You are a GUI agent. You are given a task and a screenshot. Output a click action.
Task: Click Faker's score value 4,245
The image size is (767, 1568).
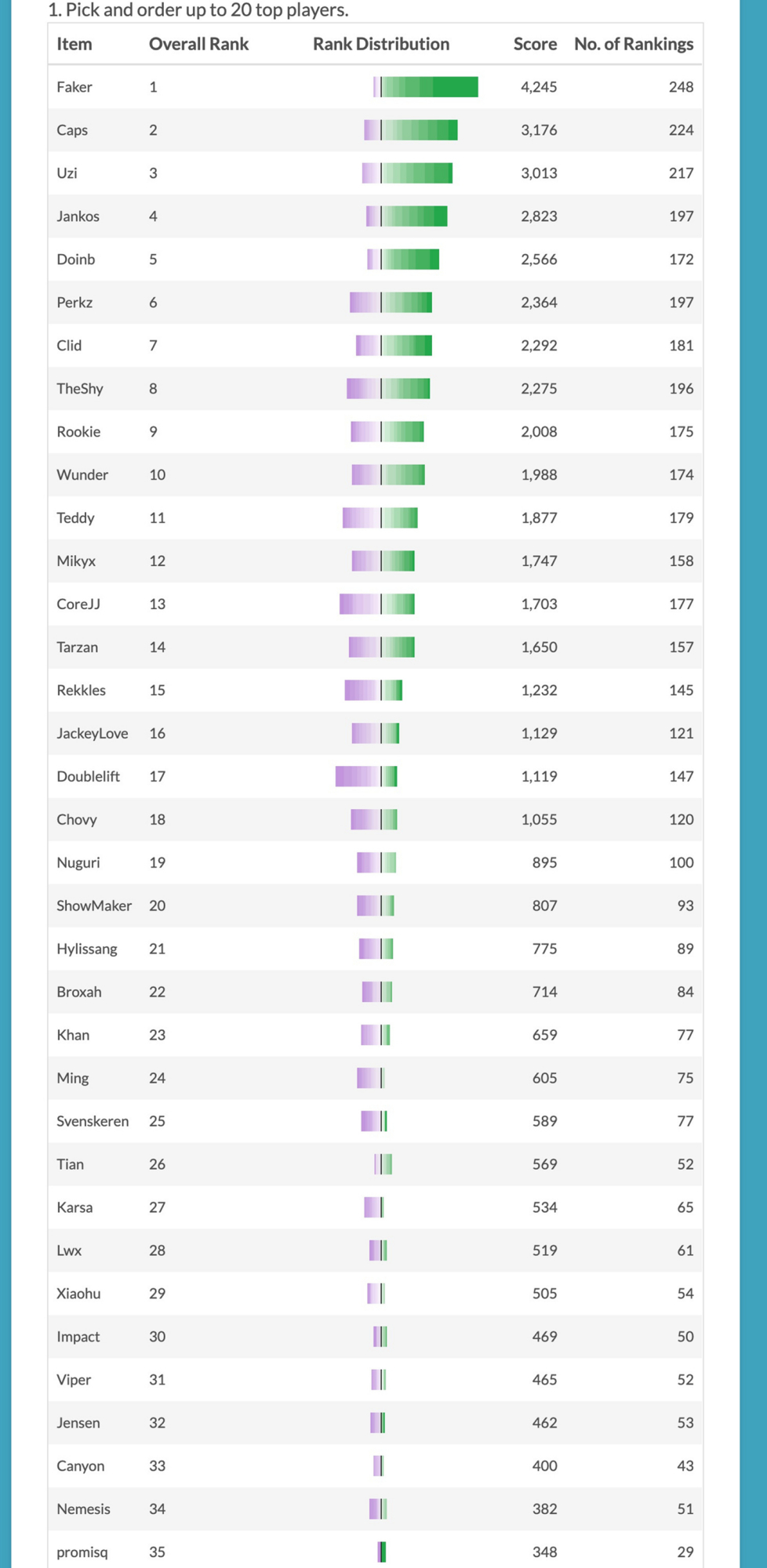[x=539, y=87]
